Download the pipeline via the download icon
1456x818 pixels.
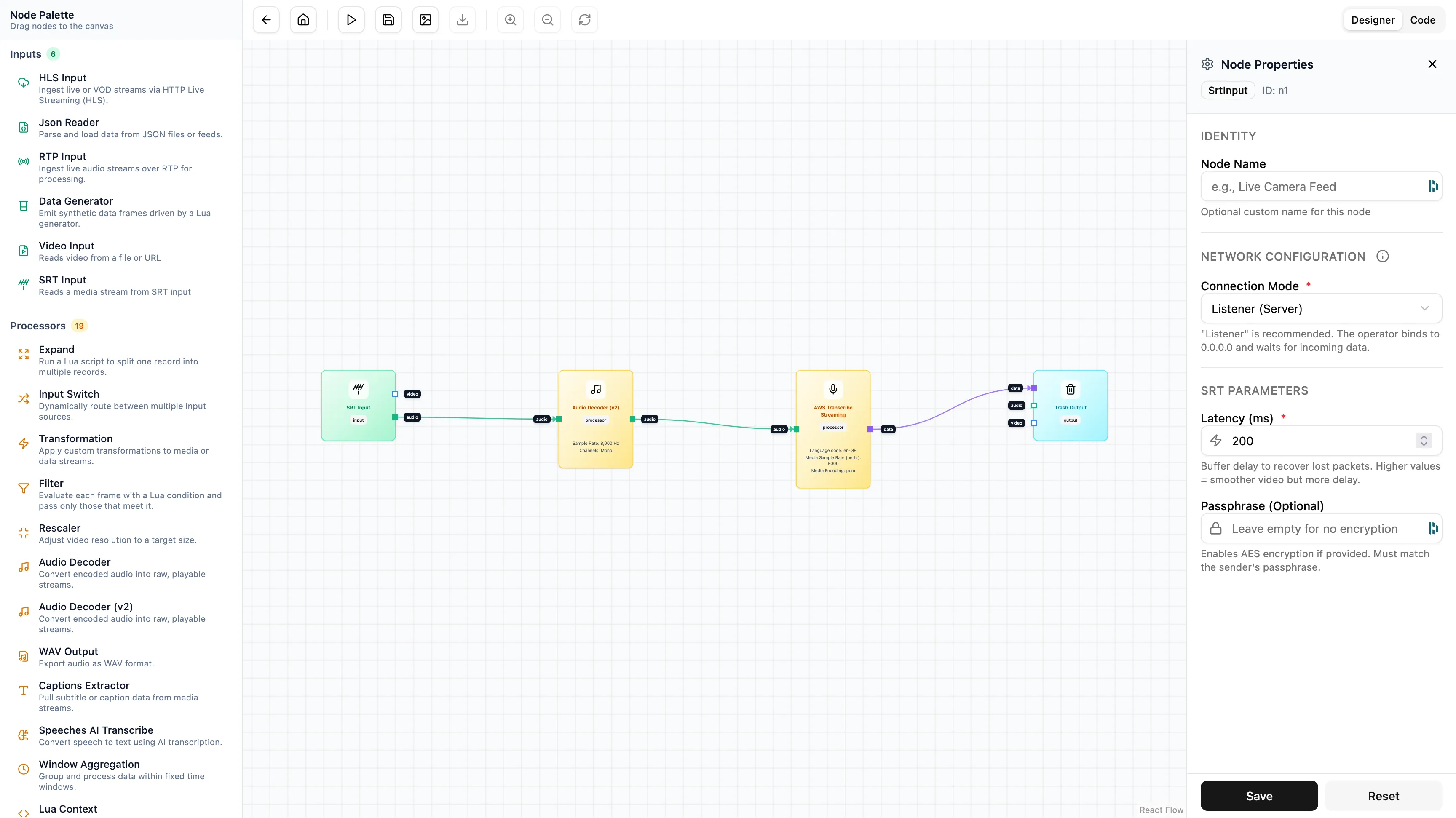pos(462,19)
